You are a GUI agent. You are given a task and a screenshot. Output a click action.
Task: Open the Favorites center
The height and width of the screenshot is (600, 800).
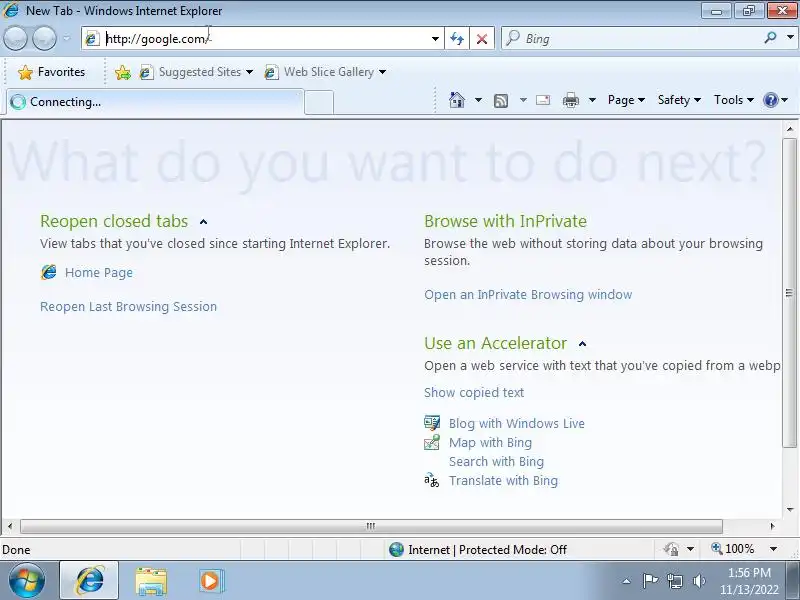point(51,72)
